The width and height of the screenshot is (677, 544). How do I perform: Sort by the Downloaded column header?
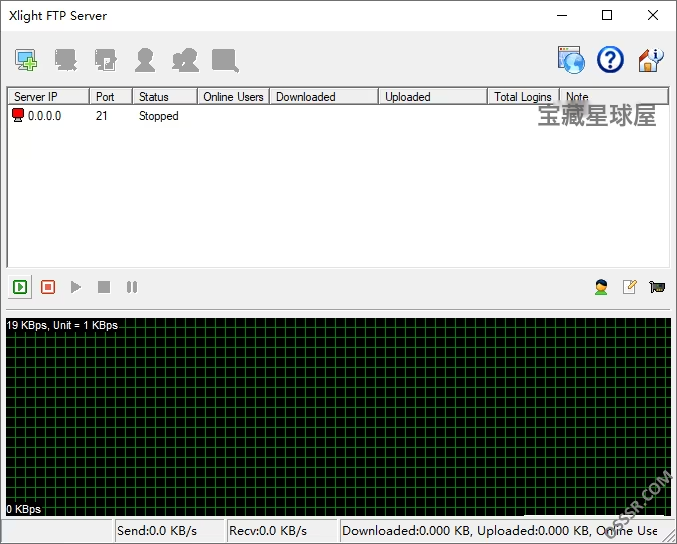(324, 96)
